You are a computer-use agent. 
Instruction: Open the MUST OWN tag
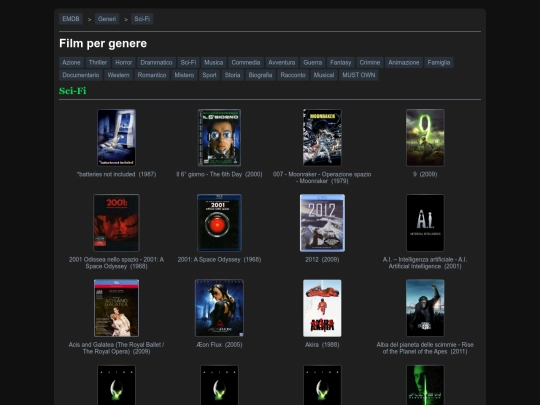tap(359, 75)
